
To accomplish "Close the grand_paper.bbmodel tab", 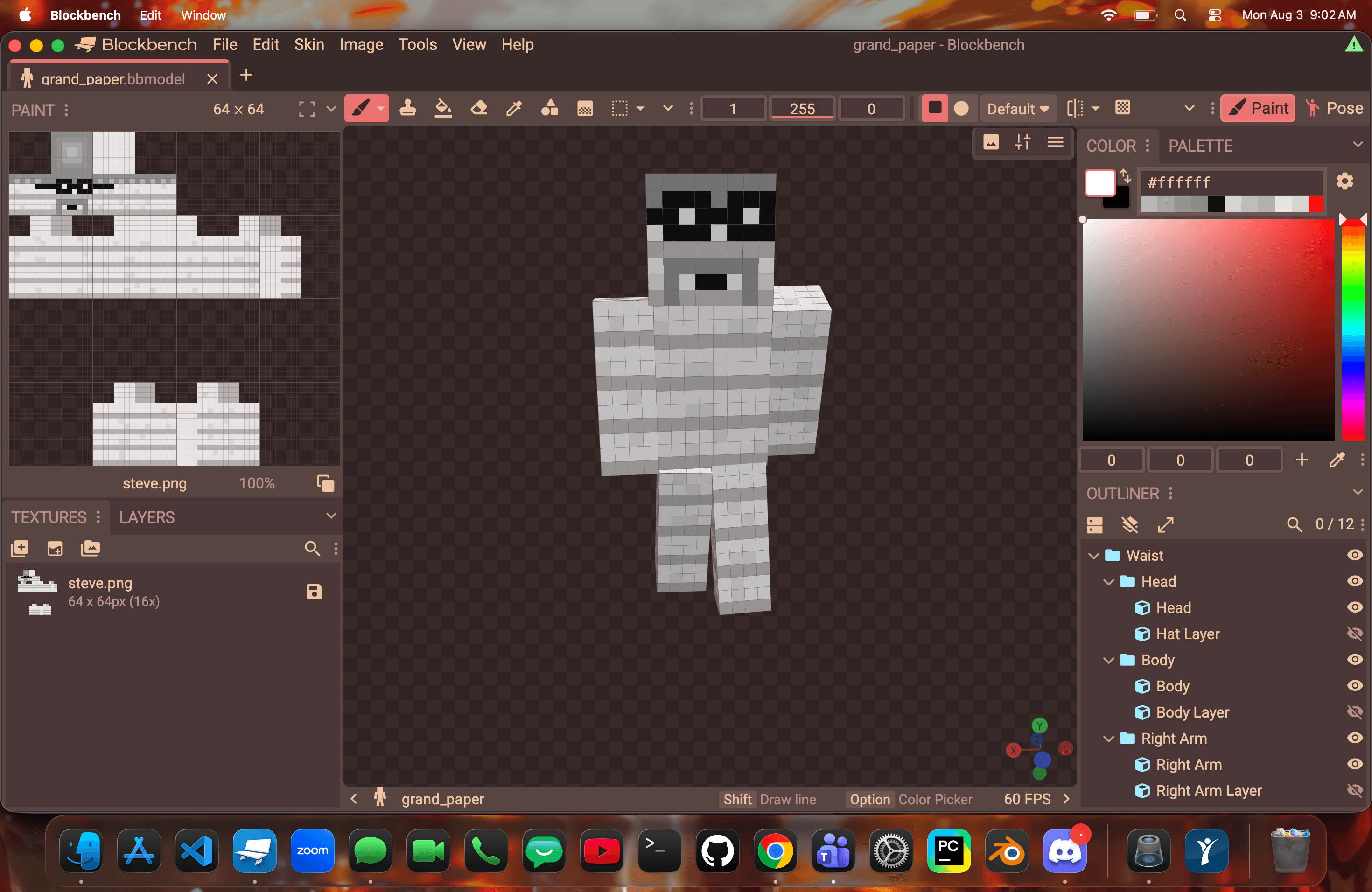I will click(x=212, y=79).
